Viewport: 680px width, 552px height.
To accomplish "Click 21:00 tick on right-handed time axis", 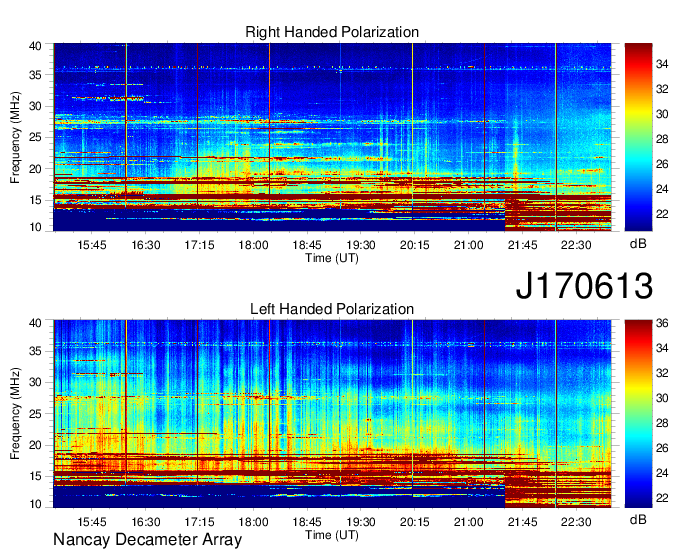I will (x=468, y=245).
